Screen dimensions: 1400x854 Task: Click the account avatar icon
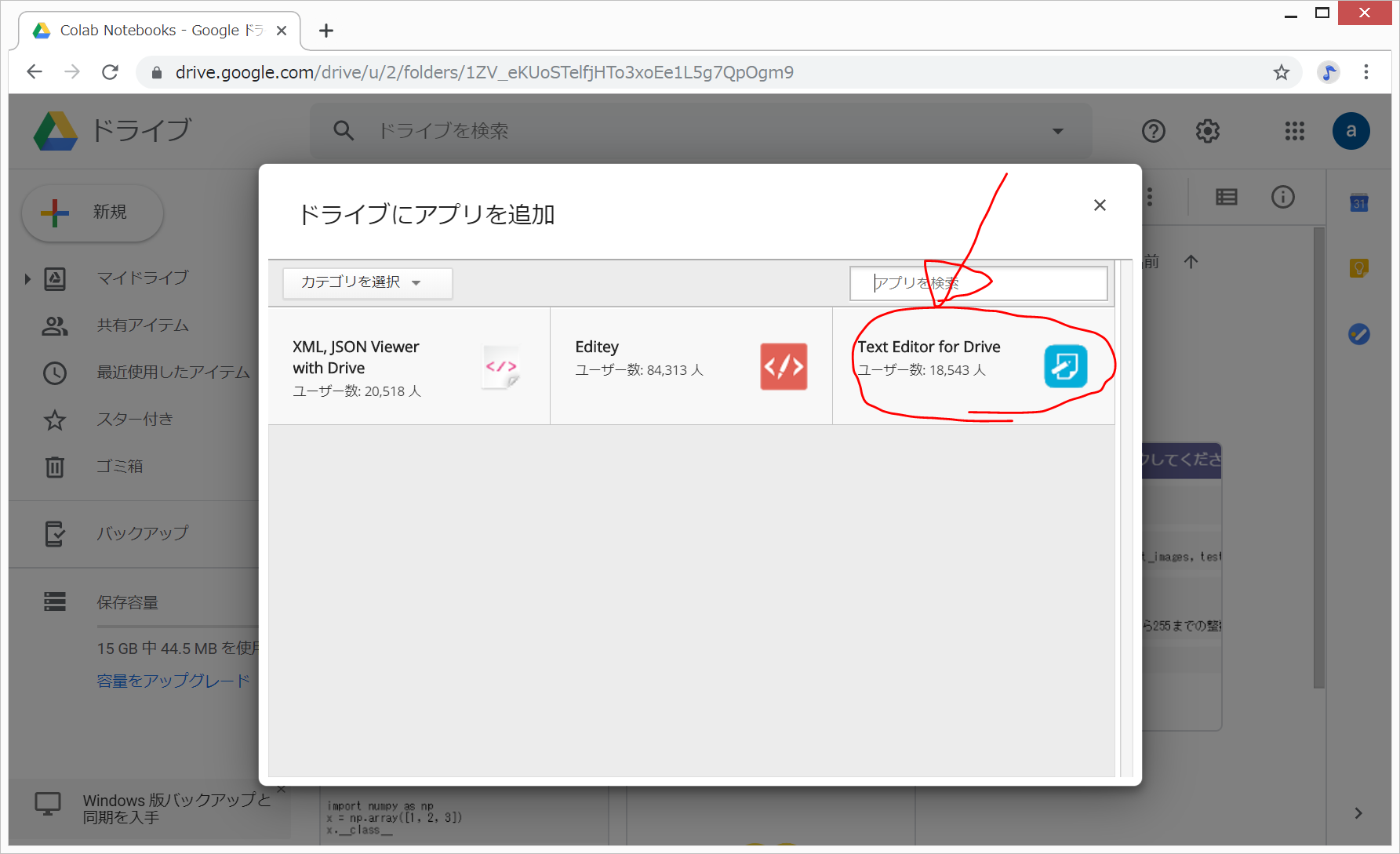click(x=1351, y=131)
